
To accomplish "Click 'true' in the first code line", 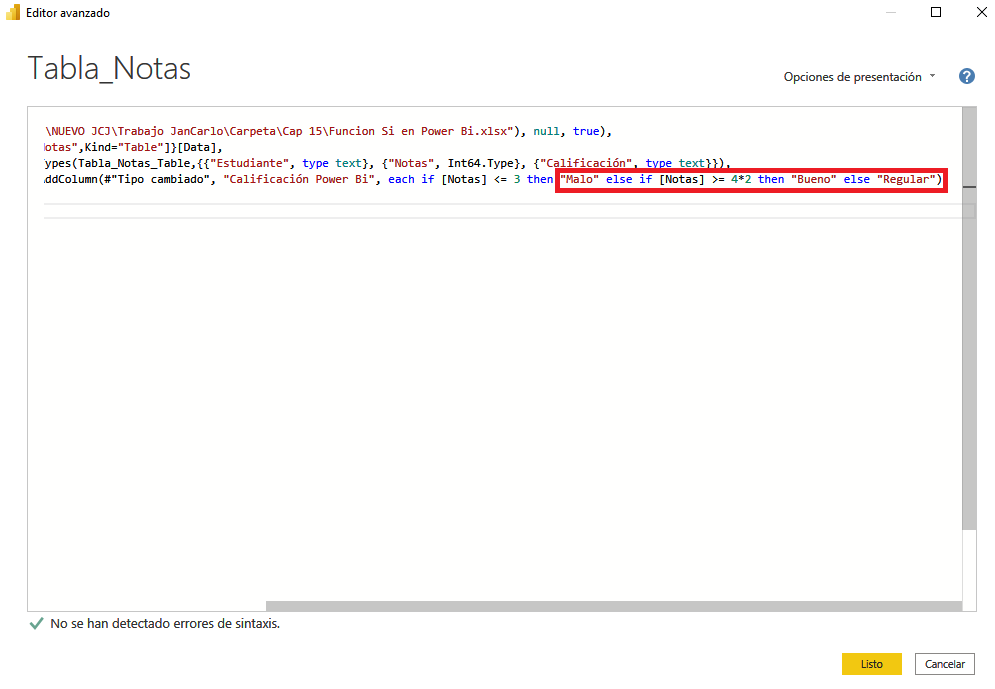I will pyautogui.click(x=586, y=131).
